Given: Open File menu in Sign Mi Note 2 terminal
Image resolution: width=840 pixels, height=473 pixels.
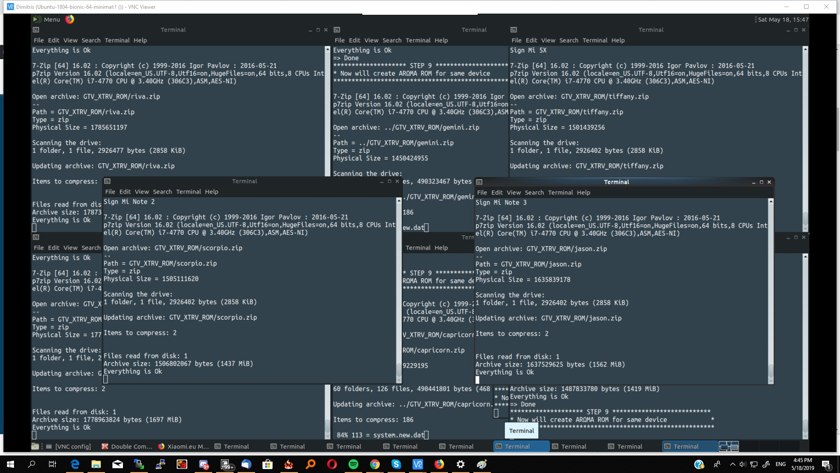Looking at the screenshot, I should pyautogui.click(x=110, y=191).
